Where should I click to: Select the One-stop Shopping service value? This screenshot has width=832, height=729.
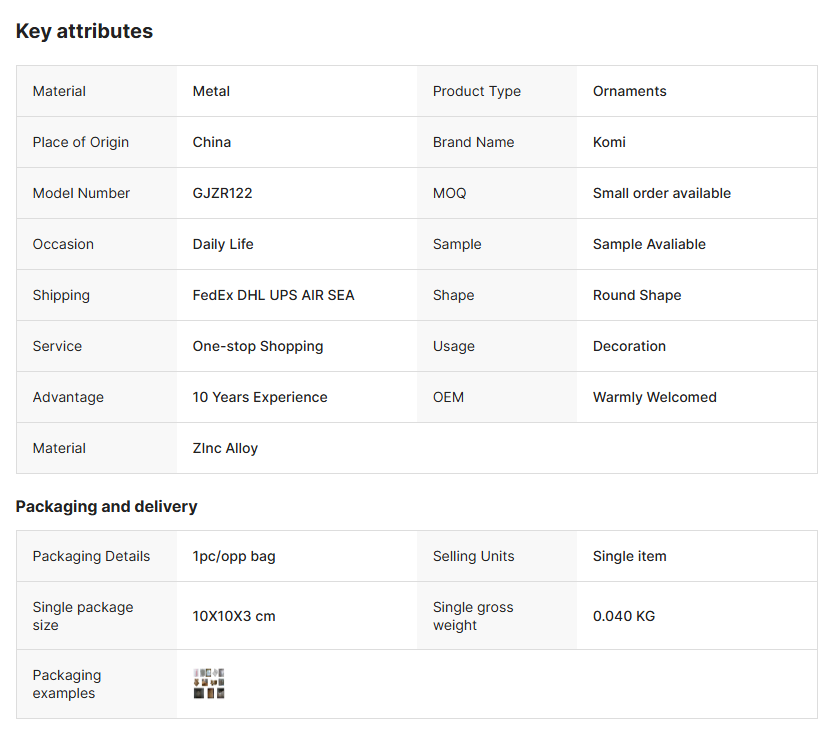coord(258,346)
